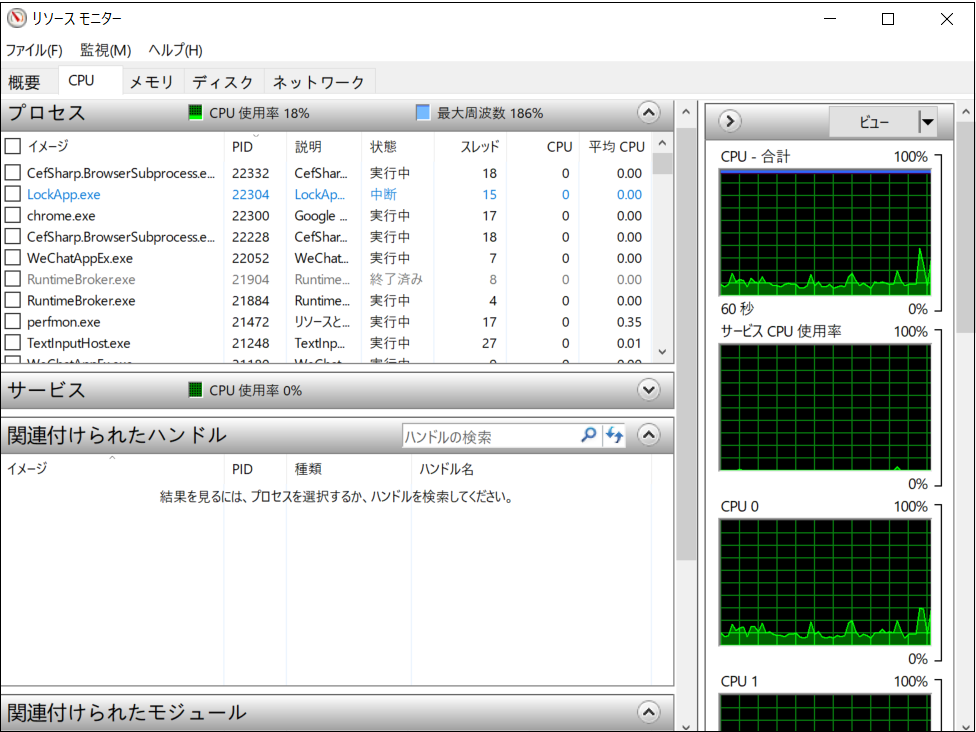Click the blue 最大周波数 indicator icon
Image resolution: width=976 pixels, height=732 pixels.
coord(423,113)
